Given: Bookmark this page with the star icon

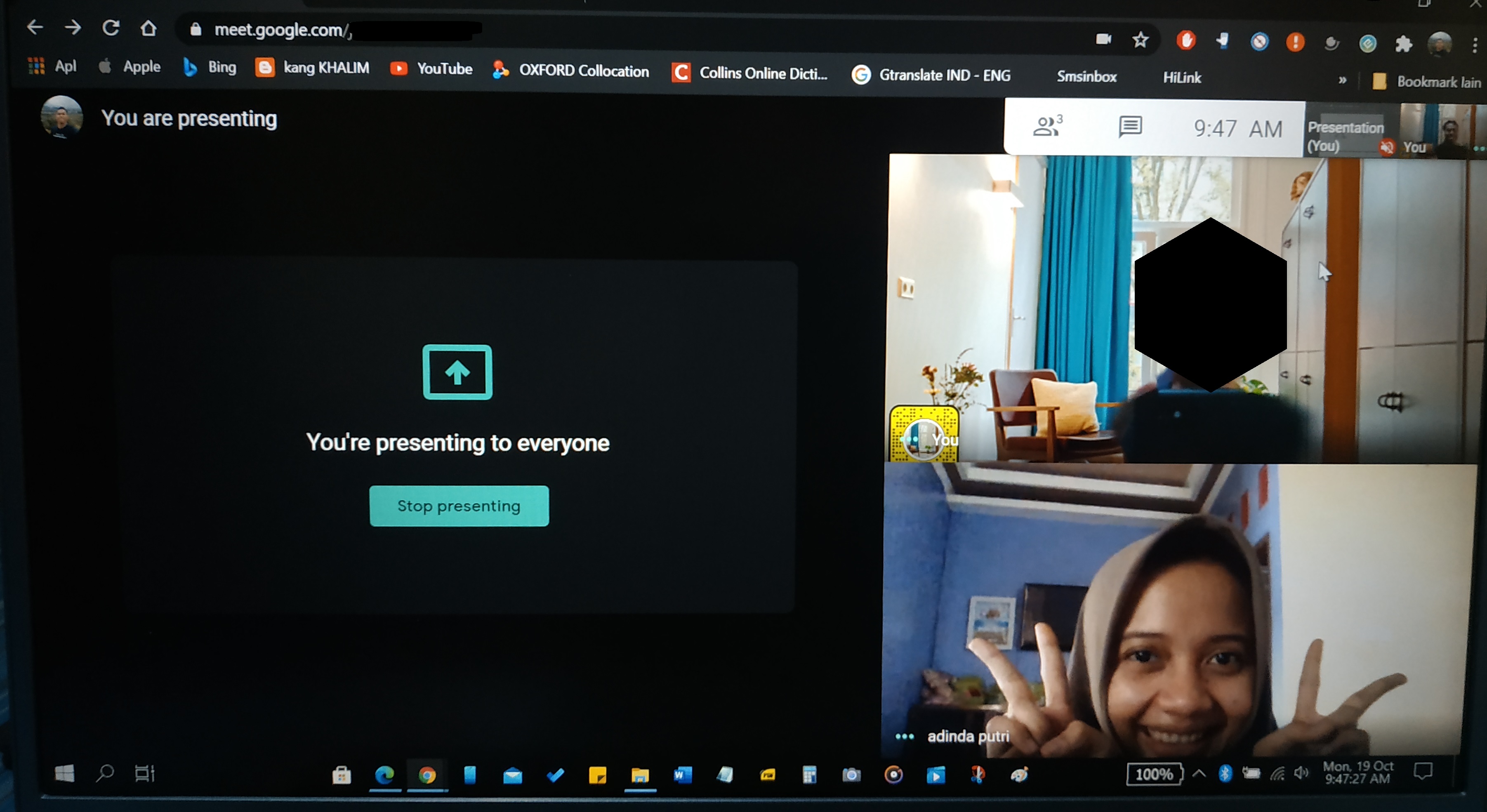Looking at the screenshot, I should tap(1140, 40).
